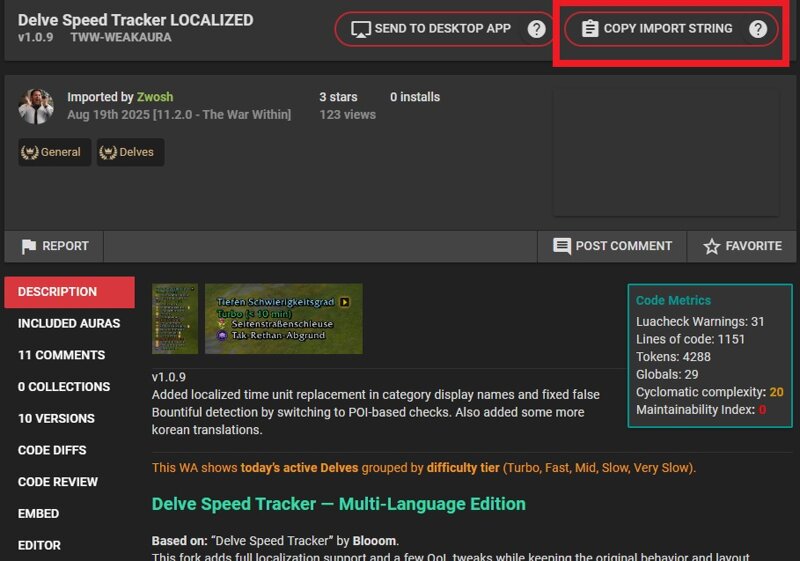
Task: Click the Report flag icon
Action: [29, 246]
